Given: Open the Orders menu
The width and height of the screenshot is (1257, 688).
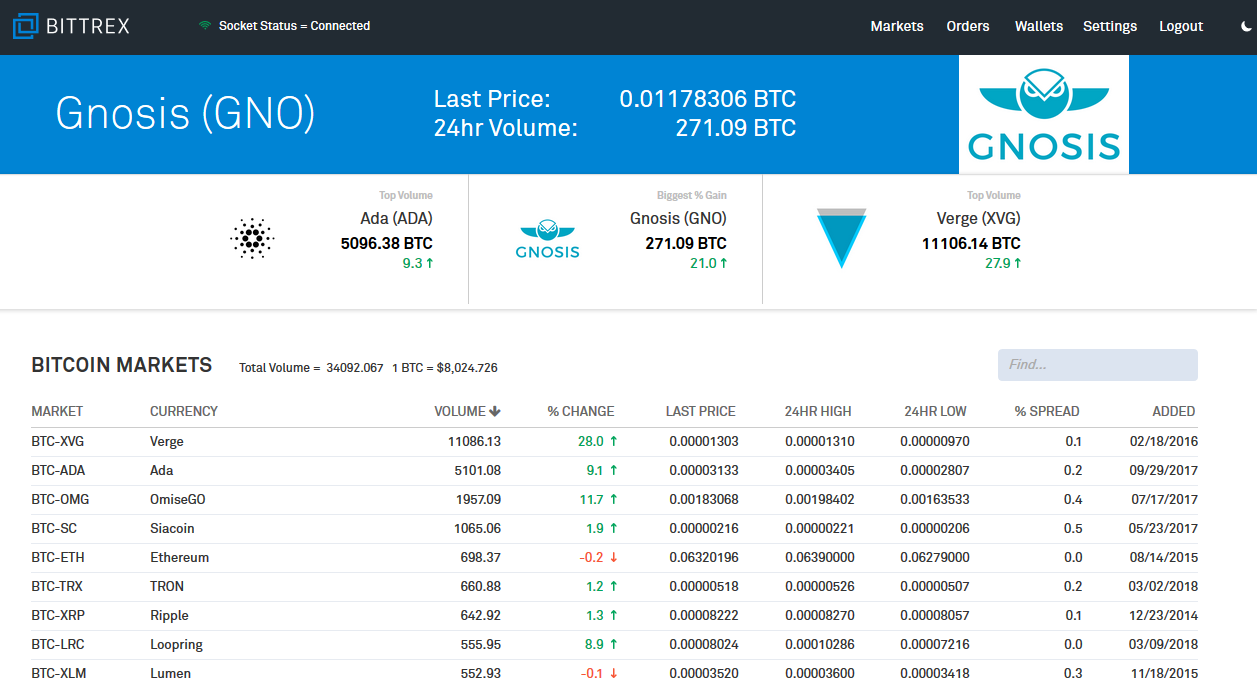Looking at the screenshot, I should click(x=968, y=26).
